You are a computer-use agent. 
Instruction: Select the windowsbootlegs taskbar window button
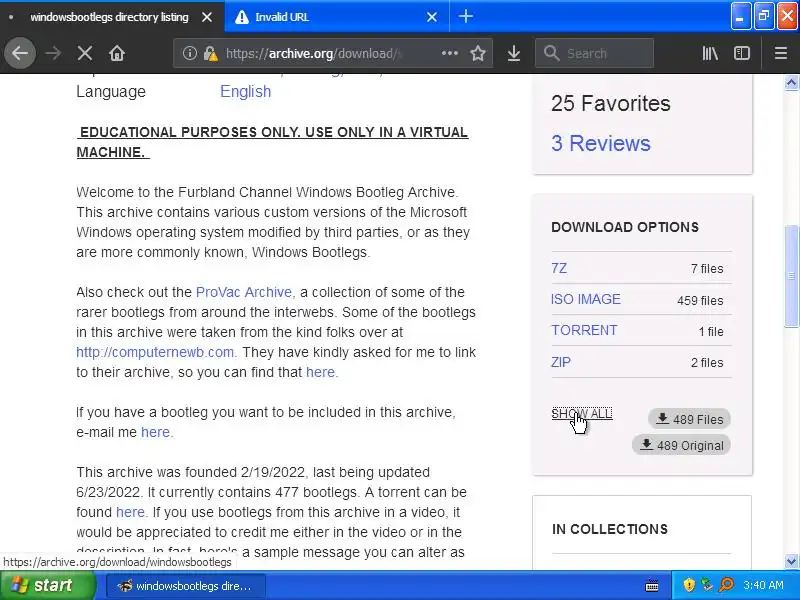pos(186,586)
